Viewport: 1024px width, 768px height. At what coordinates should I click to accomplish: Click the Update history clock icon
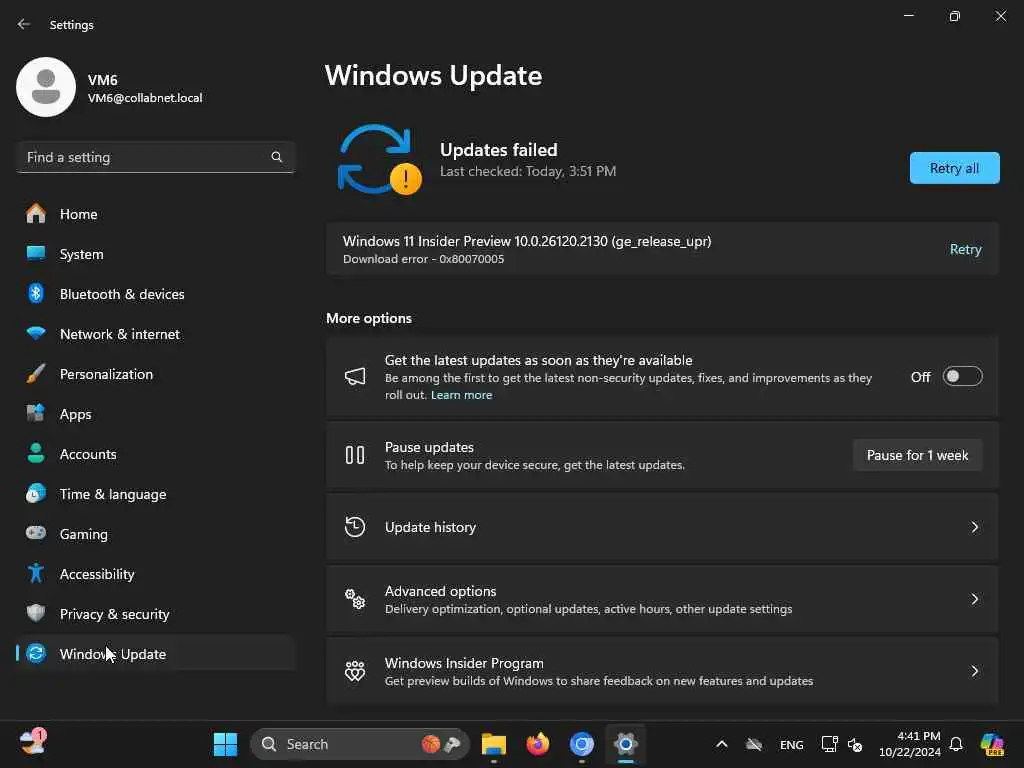pyautogui.click(x=355, y=526)
